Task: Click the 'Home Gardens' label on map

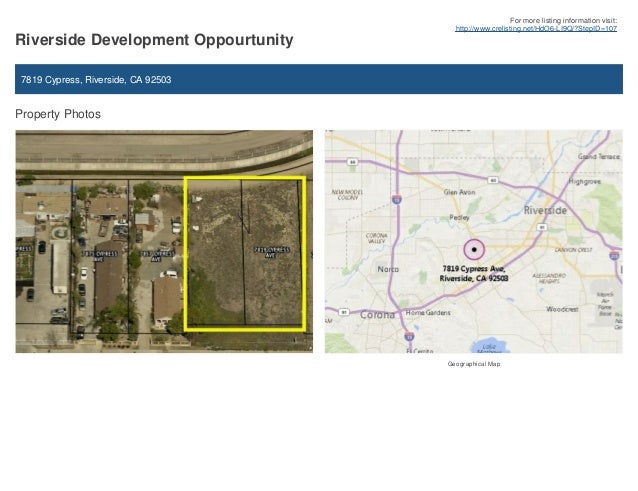Action: point(428,312)
